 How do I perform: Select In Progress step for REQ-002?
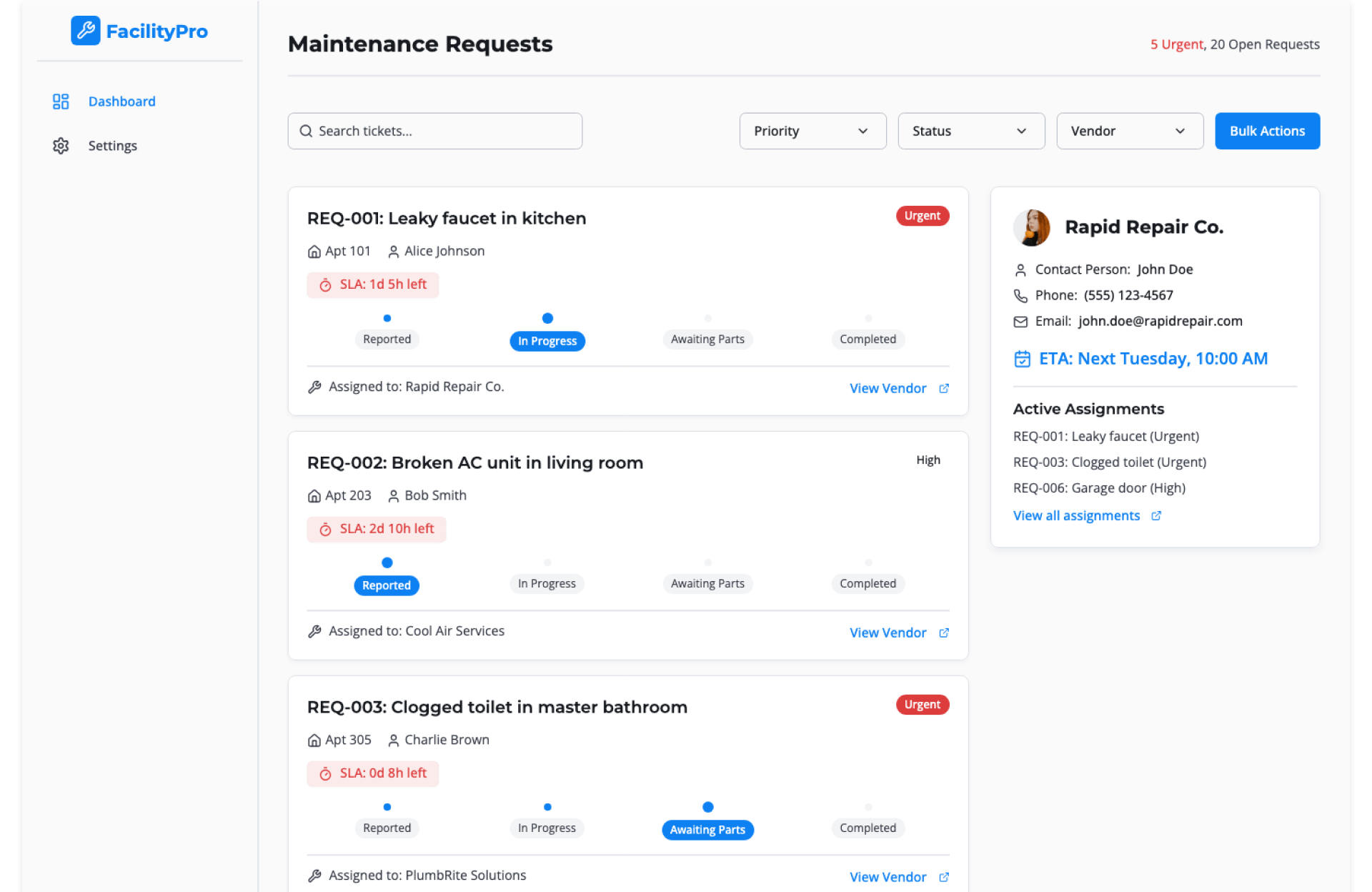tap(546, 583)
